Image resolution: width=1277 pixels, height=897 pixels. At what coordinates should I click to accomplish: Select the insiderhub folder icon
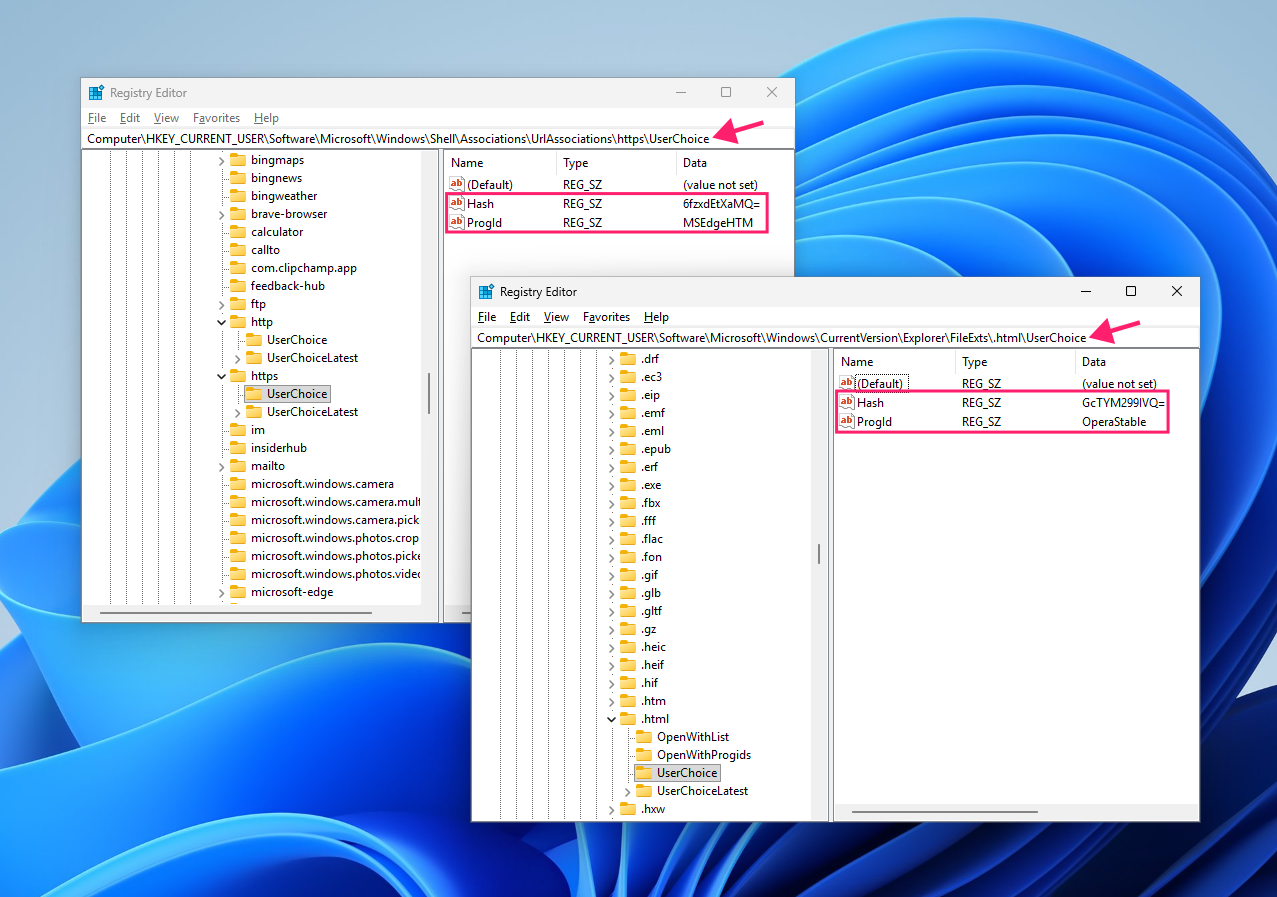click(238, 448)
